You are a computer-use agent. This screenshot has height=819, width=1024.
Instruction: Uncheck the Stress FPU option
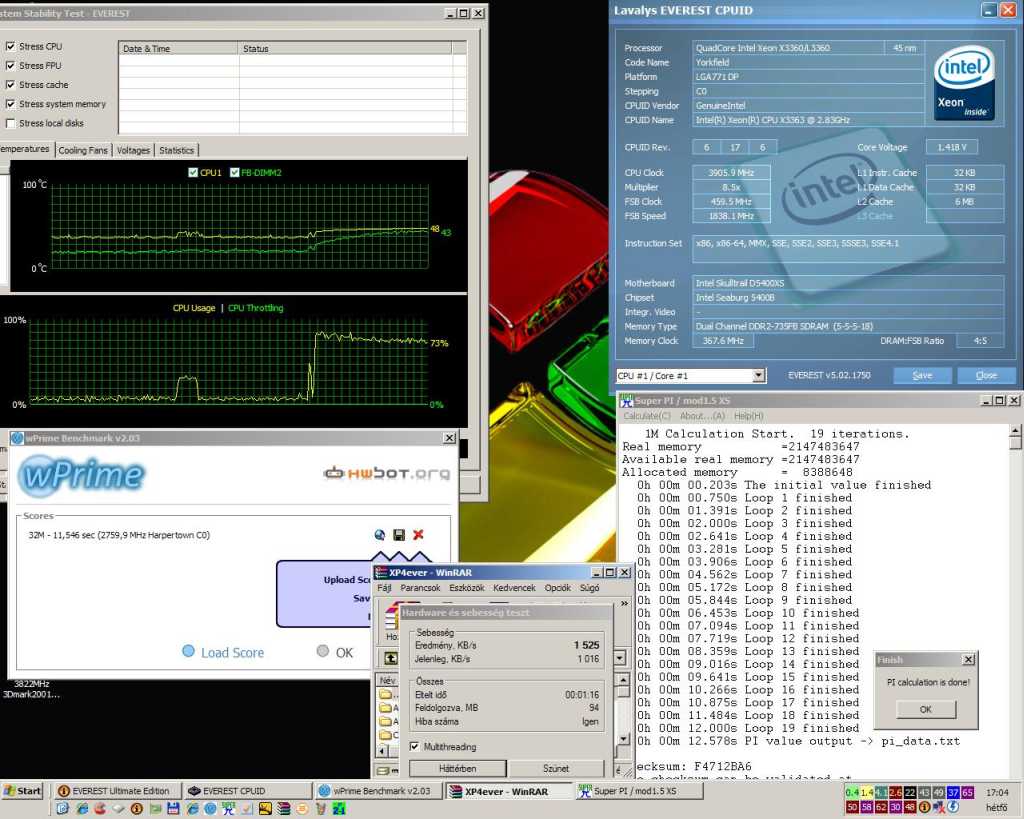point(10,65)
